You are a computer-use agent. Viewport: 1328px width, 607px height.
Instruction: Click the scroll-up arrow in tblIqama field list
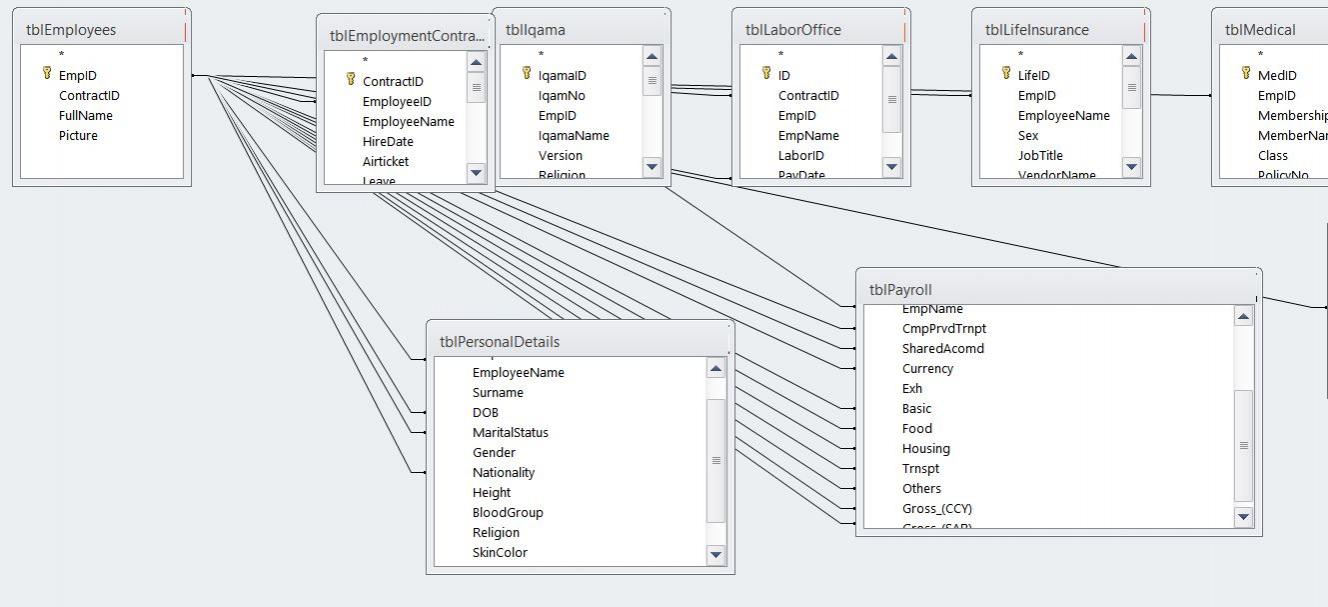point(651,57)
